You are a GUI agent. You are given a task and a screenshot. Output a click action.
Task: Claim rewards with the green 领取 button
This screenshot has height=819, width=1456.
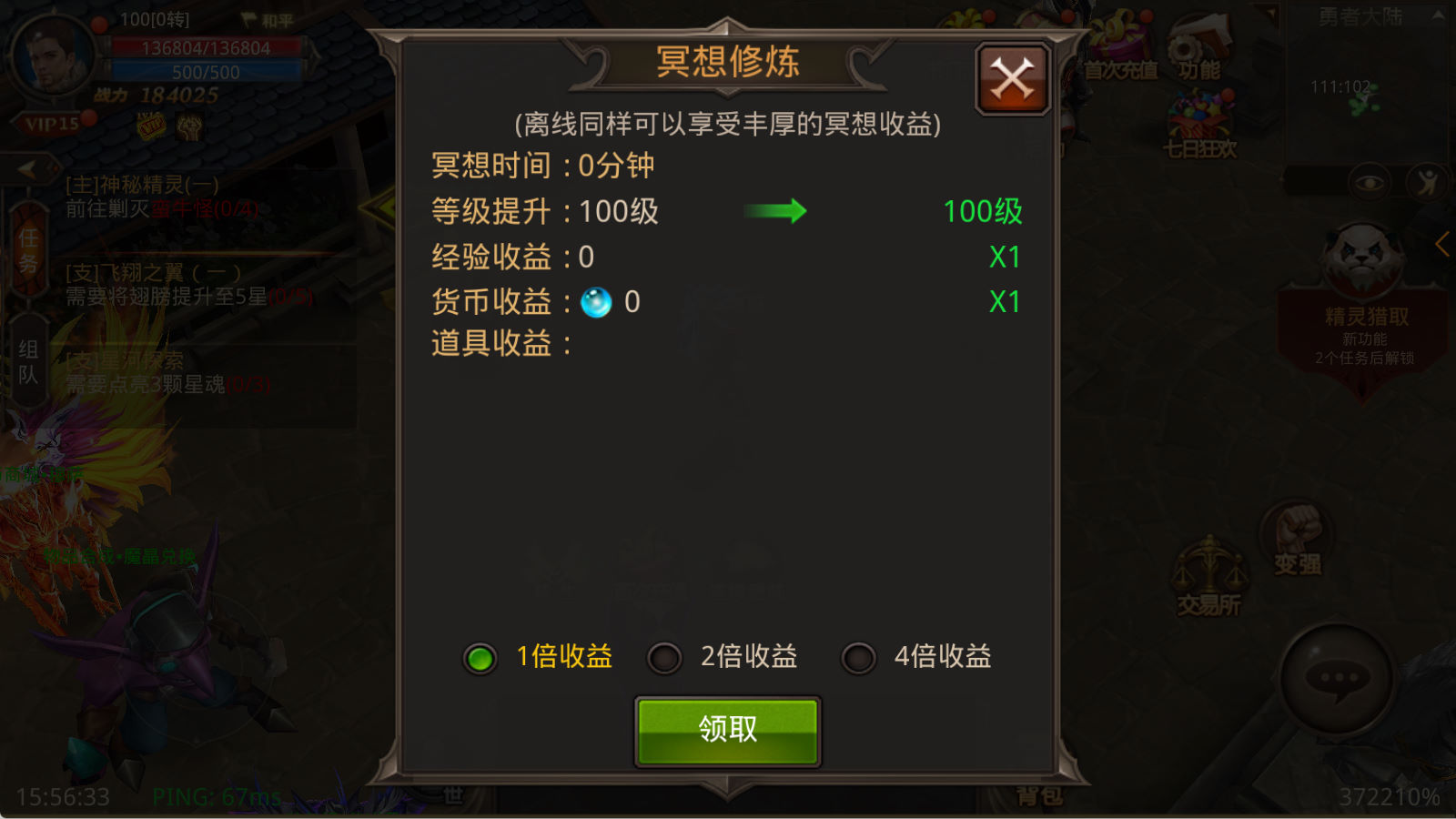pyautogui.click(x=727, y=732)
